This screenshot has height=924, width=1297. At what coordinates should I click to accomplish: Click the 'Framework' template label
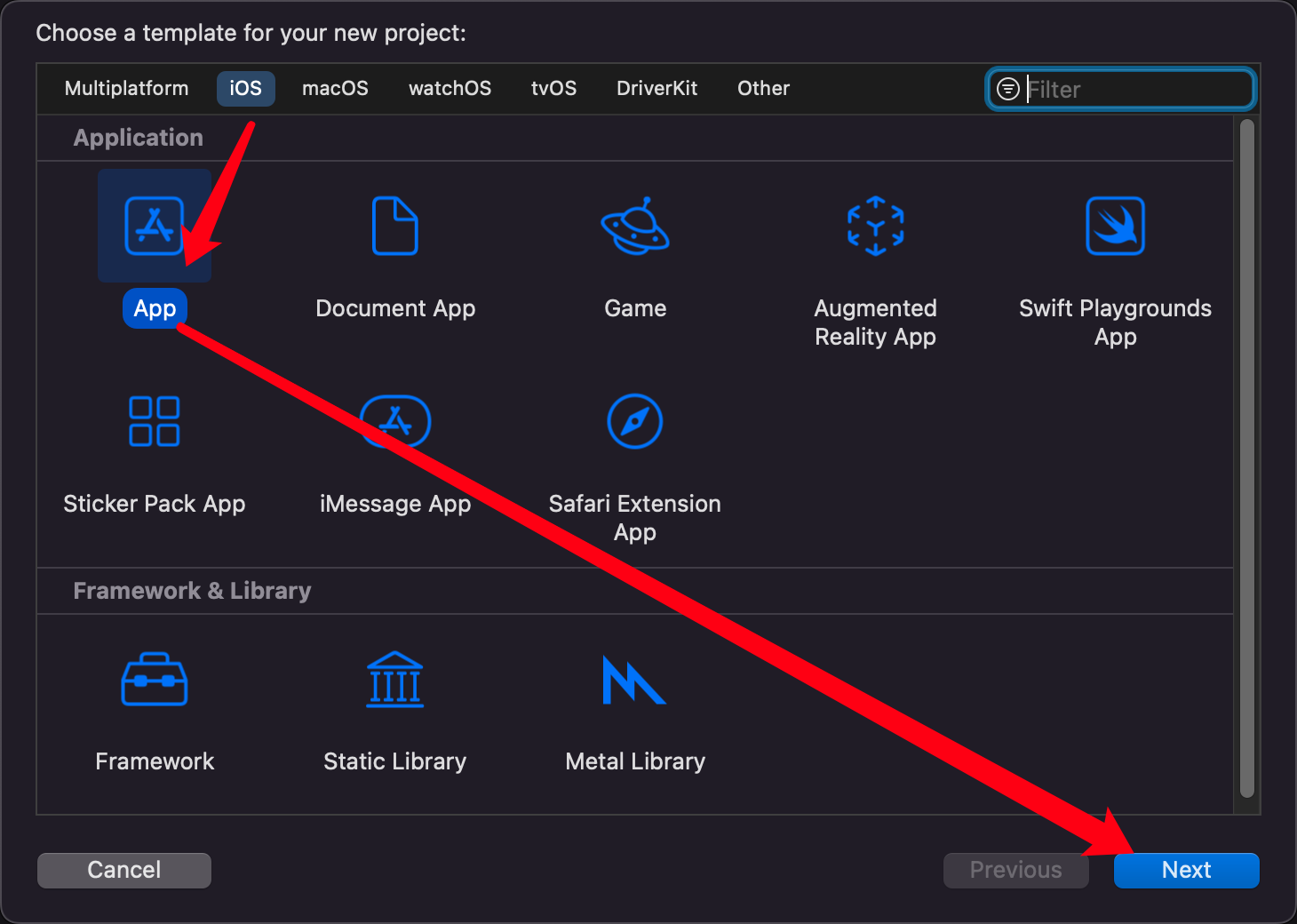click(x=155, y=761)
